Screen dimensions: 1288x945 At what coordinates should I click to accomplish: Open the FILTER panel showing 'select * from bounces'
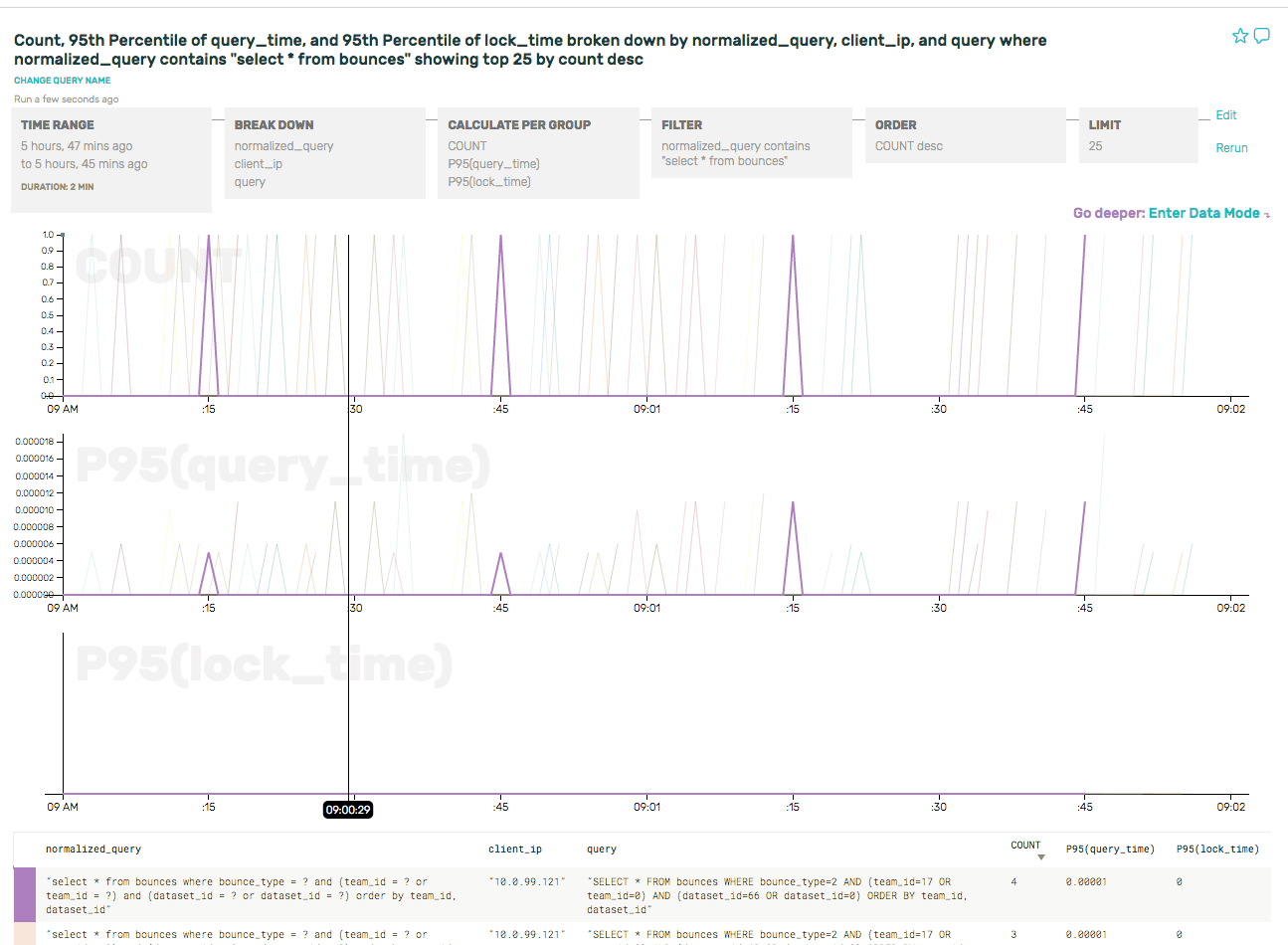pos(751,144)
